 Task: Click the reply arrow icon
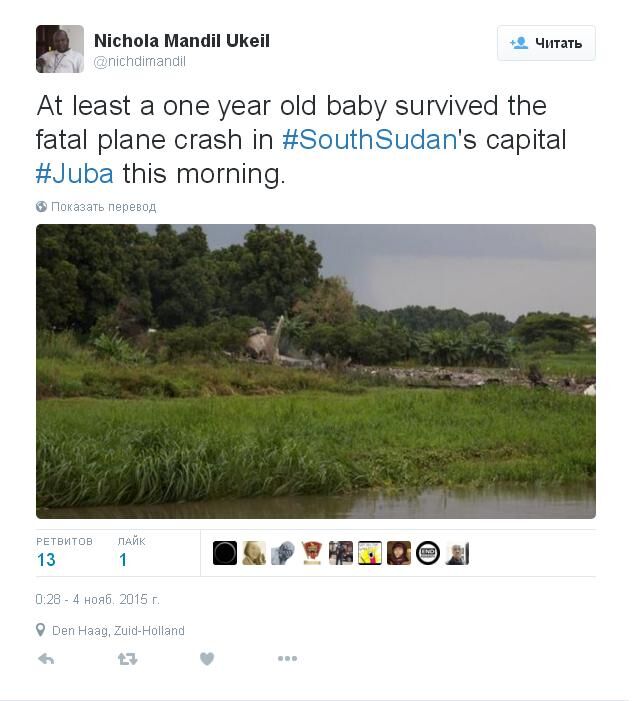click(46, 659)
